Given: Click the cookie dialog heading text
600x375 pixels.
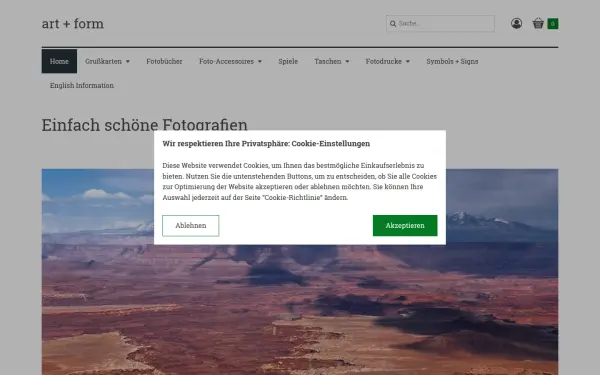Looking at the screenshot, I should click(x=266, y=143).
